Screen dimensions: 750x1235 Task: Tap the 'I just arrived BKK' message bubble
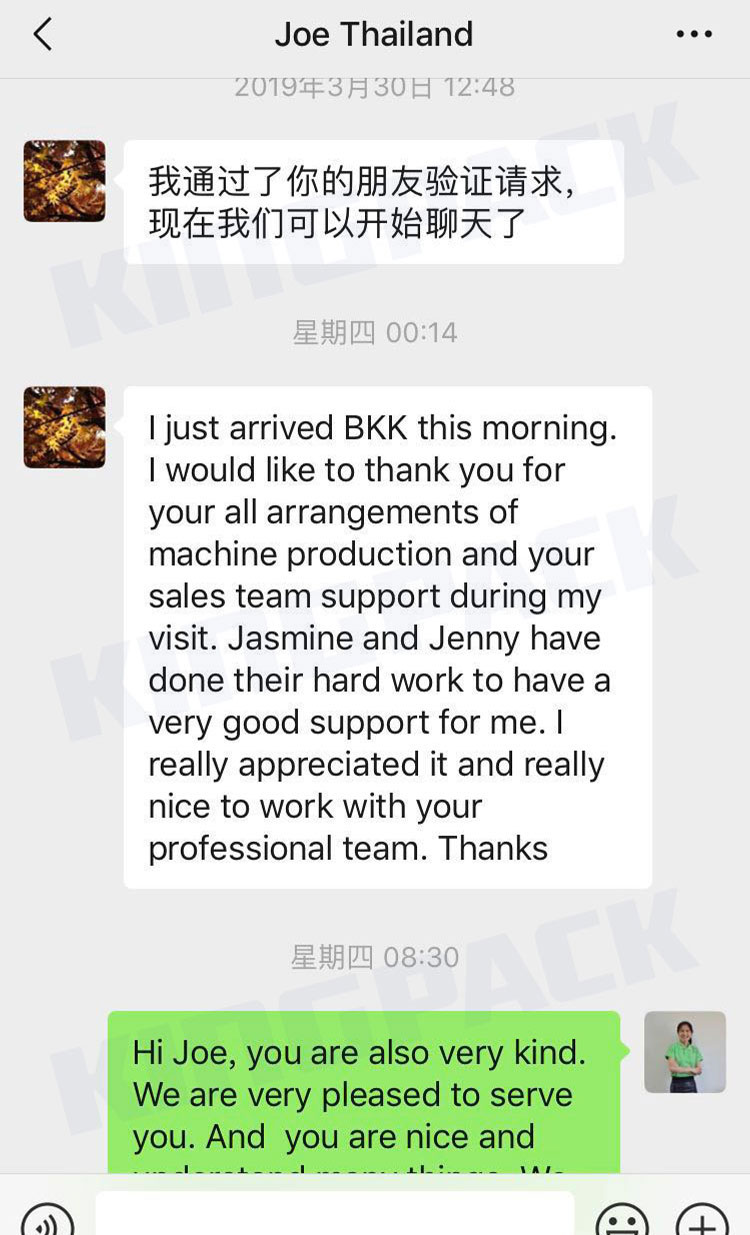click(x=388, y=637)
